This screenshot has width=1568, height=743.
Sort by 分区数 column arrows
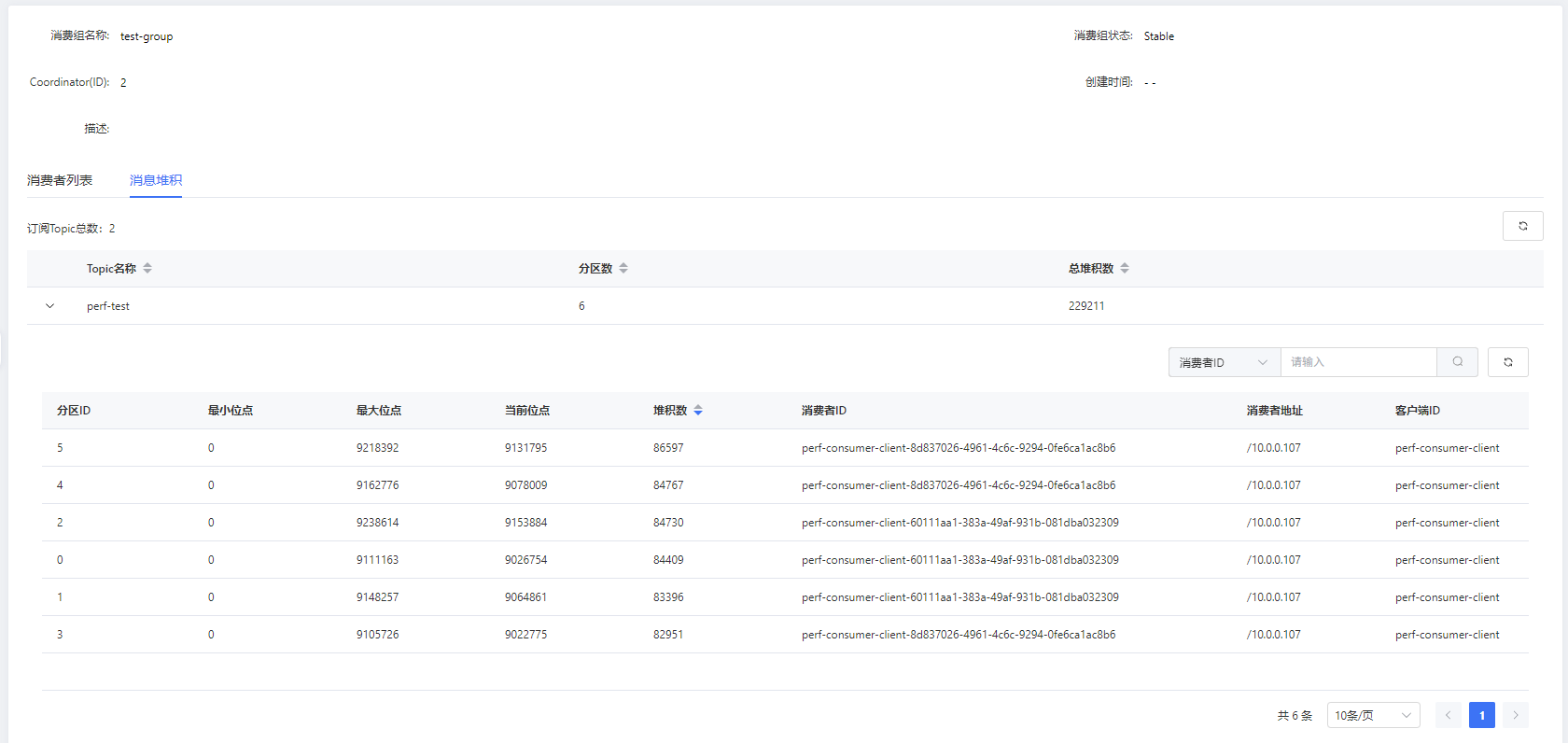click(623, 269)
